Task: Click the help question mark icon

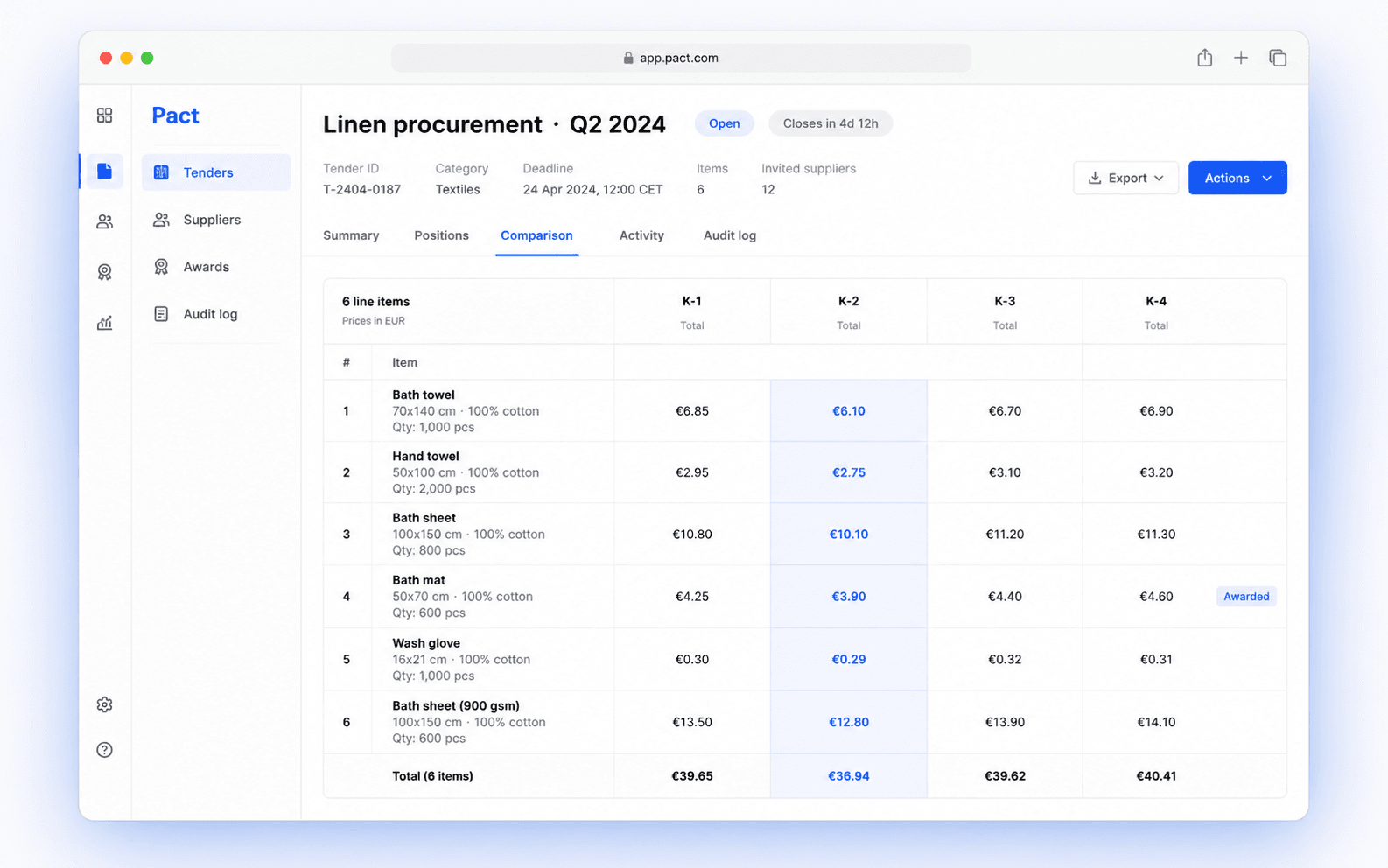Action: point(104,750)
